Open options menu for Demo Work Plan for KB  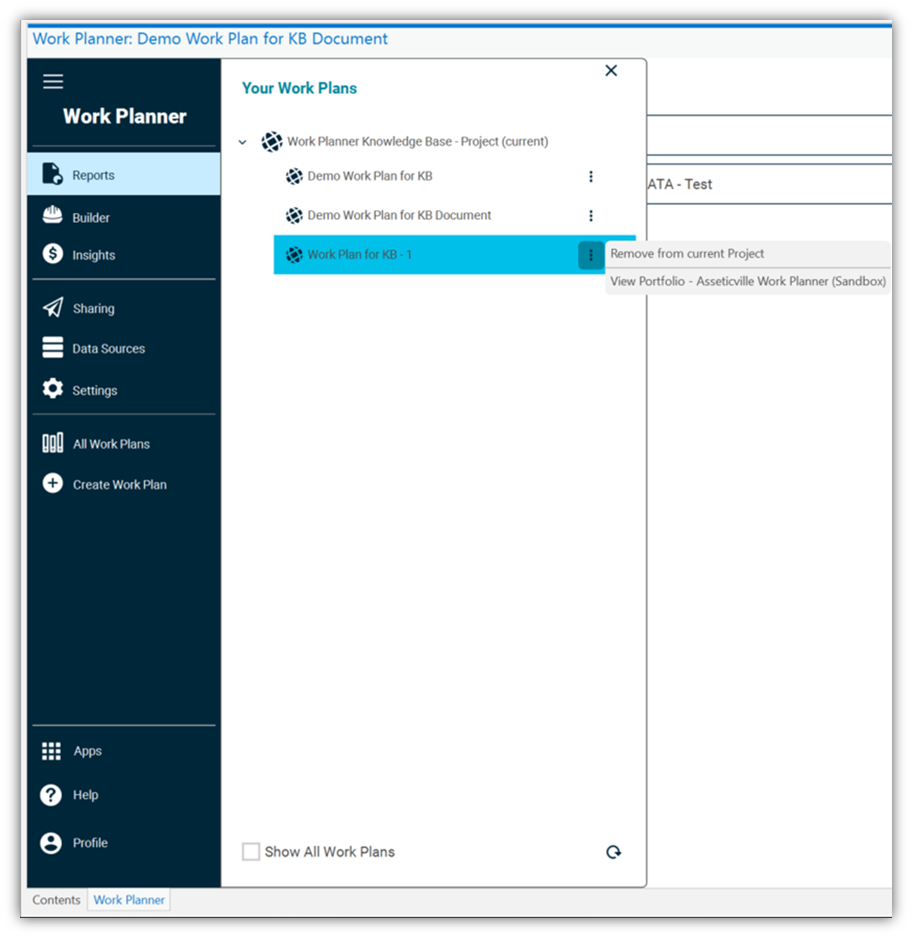click(591, 176)
